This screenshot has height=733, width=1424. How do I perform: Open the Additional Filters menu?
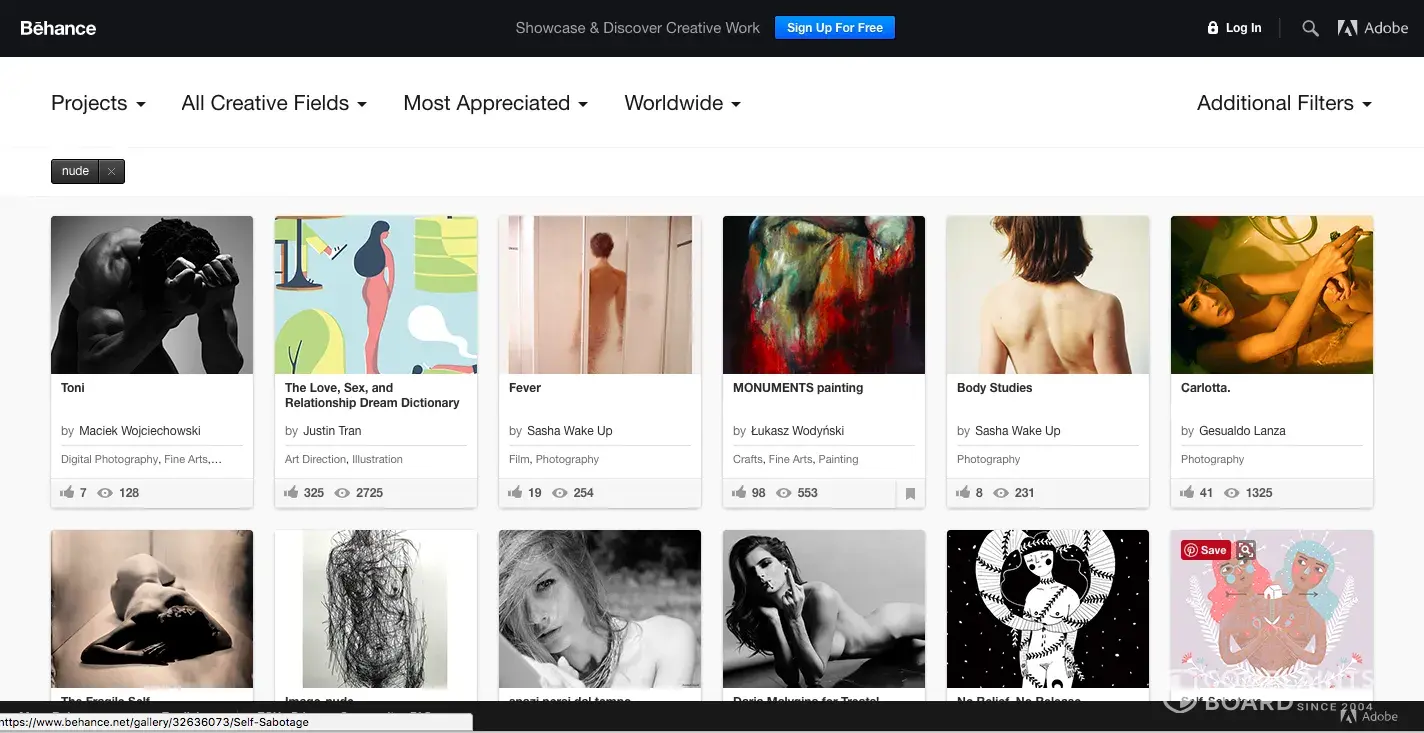pyautogui.click(x=1283, y=103)
